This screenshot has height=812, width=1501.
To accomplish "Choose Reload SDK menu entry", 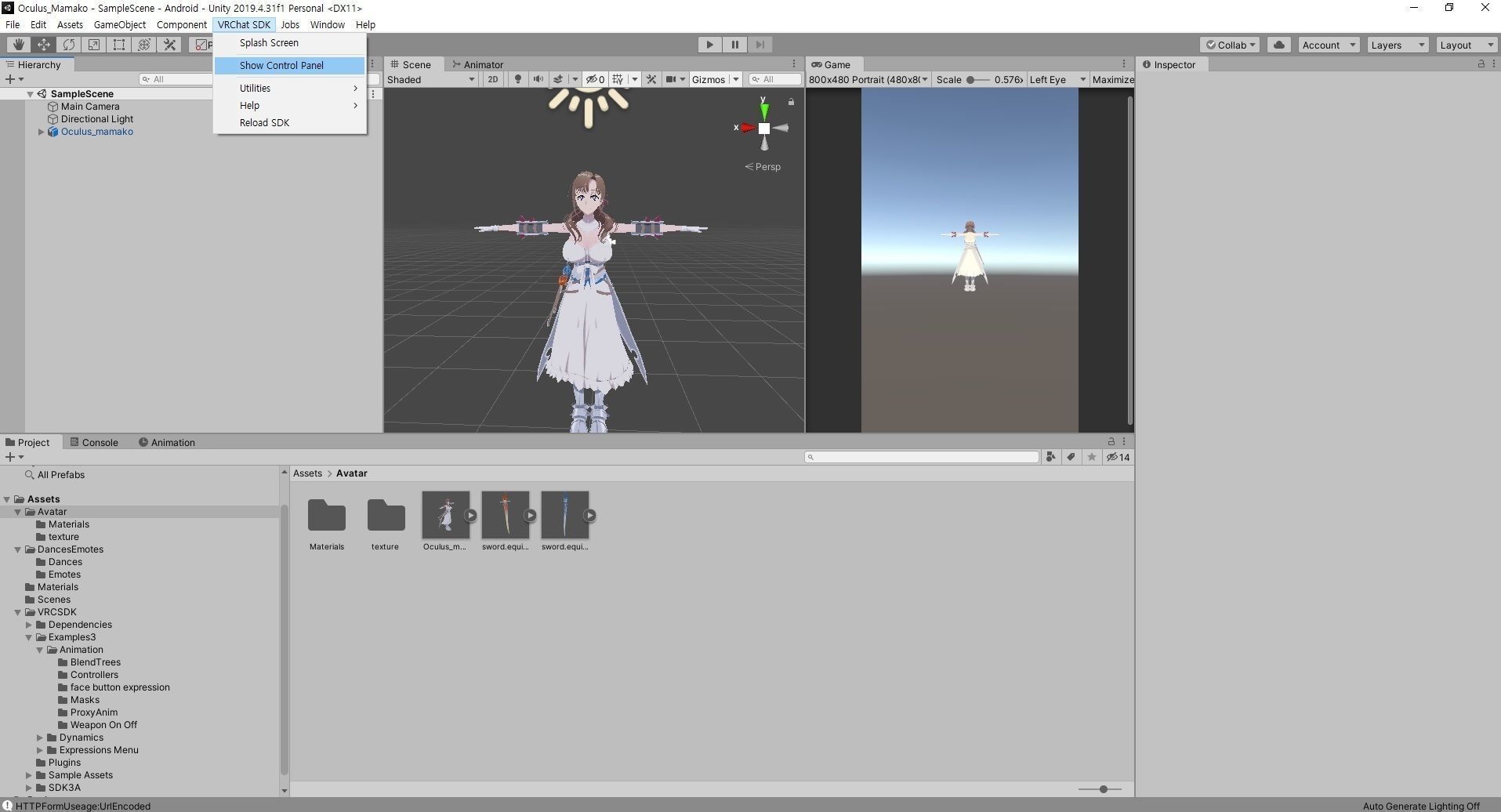I will click(x=289, y=122).
